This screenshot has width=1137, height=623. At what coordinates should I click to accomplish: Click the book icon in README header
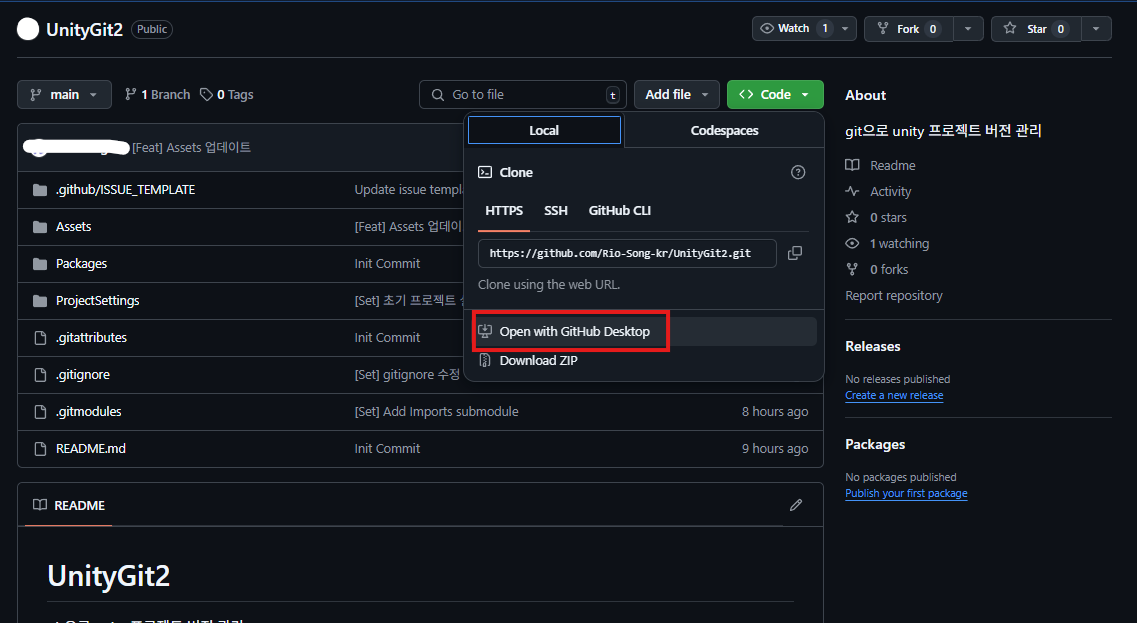(x=40, y=505)
